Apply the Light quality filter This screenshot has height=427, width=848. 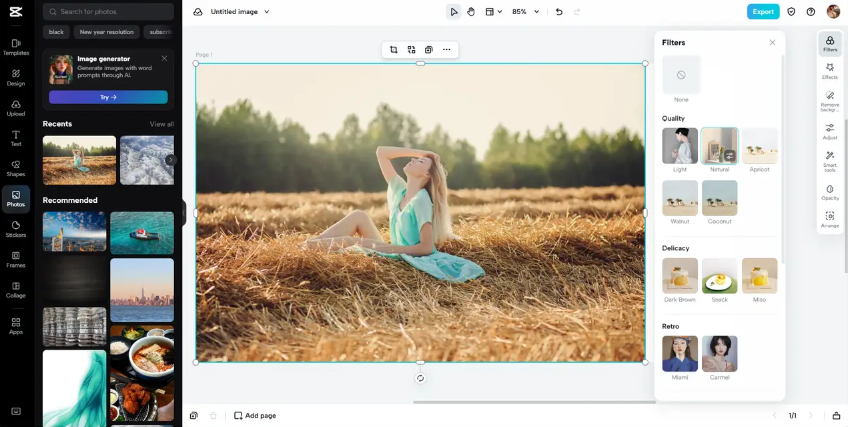pyautogui.click(x=680, y=146)
